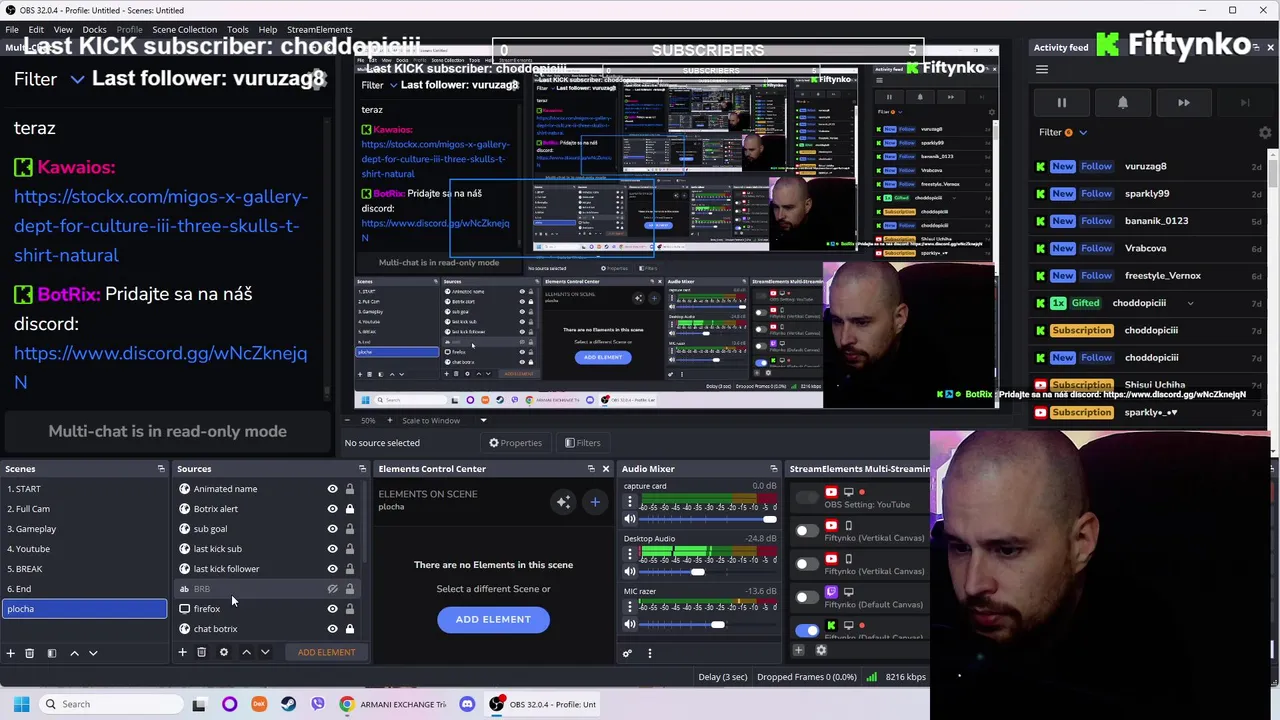This screenshot has height=720, width=1280.
Task: Click the taskbar Search box
Action: [111, 704]
